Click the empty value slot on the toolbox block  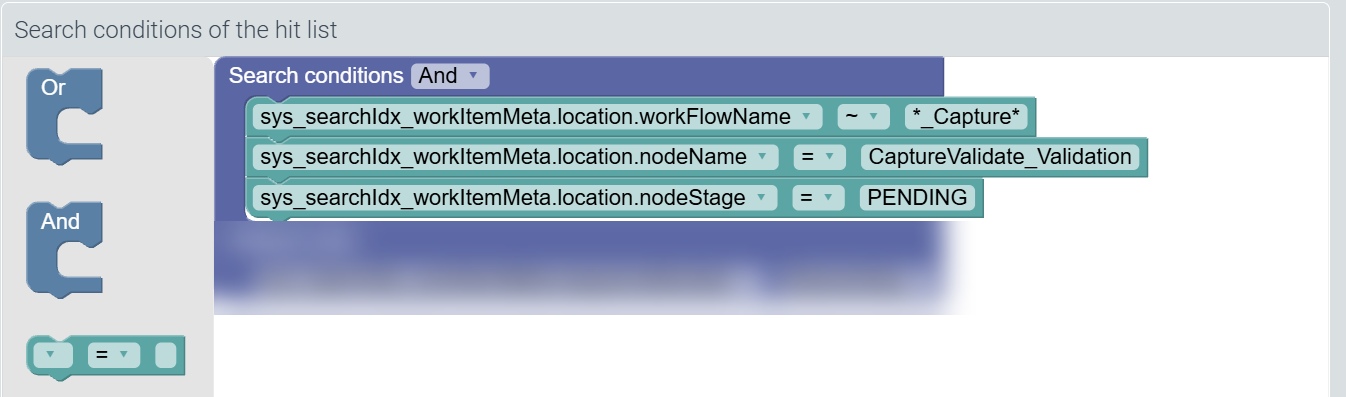(166, 354)
